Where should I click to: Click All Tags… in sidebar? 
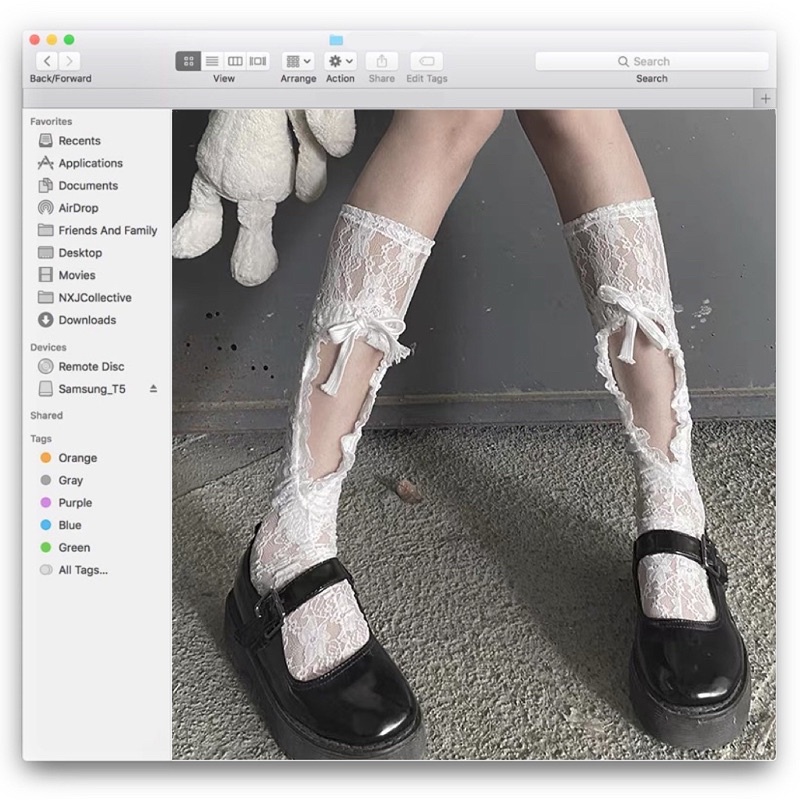(x=82, y=570)
